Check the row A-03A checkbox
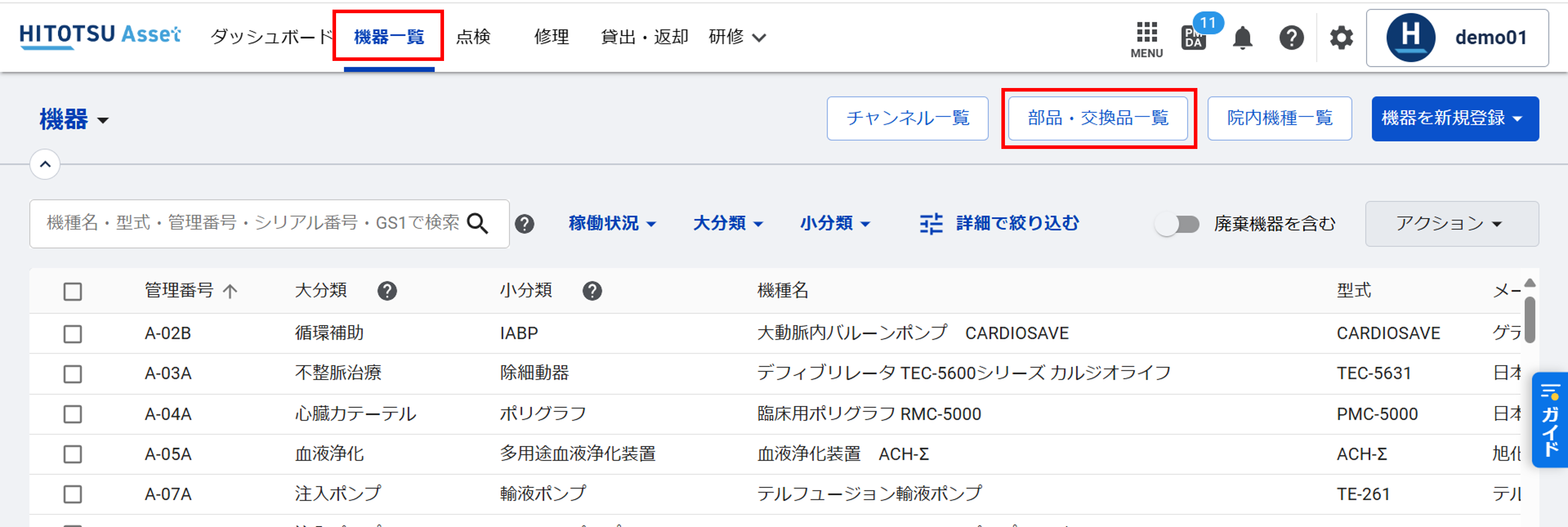The image size is (1568, 527). pyautogui.click(x=72, y=374)
